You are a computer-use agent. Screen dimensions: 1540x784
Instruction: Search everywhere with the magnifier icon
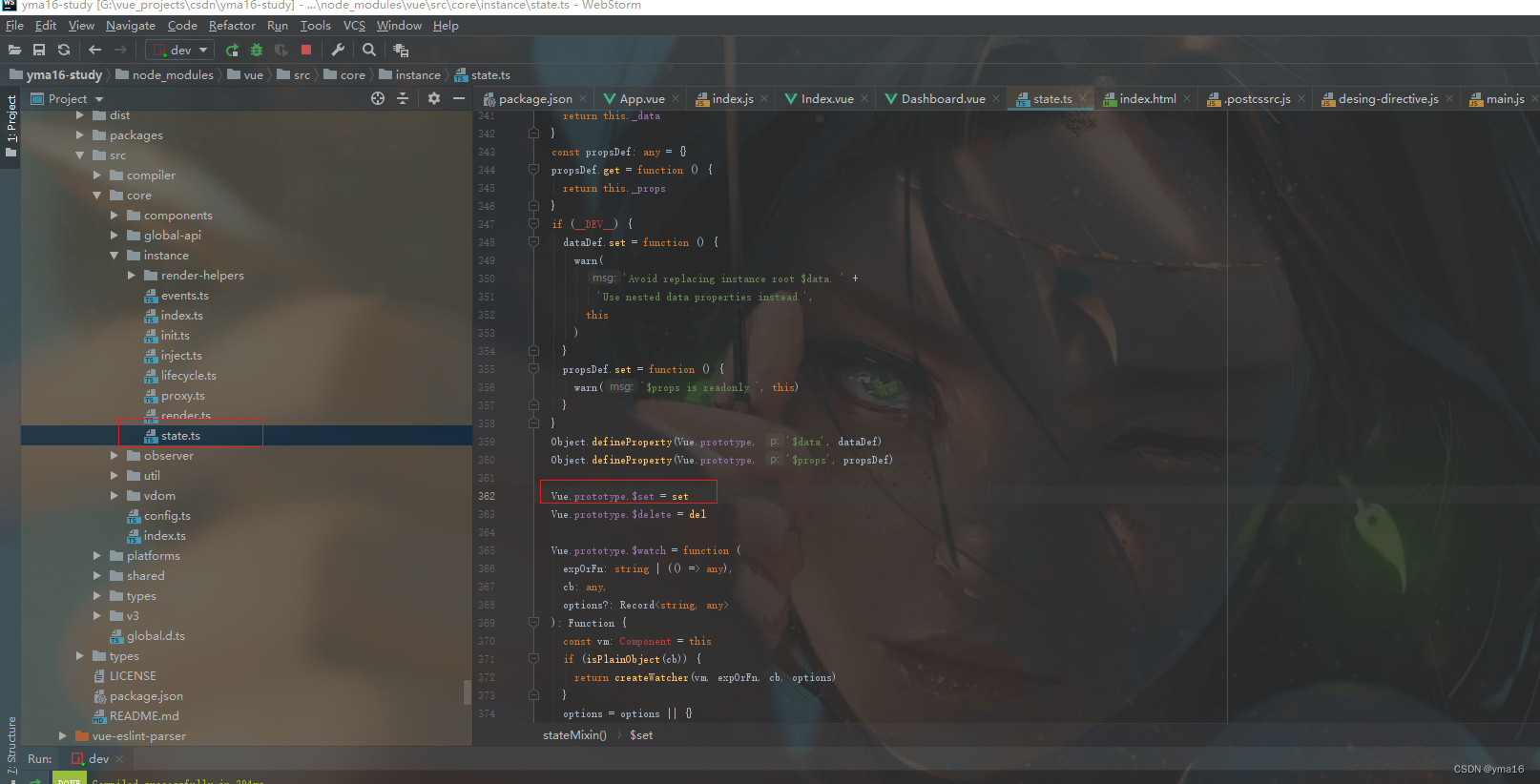[369, 50]
